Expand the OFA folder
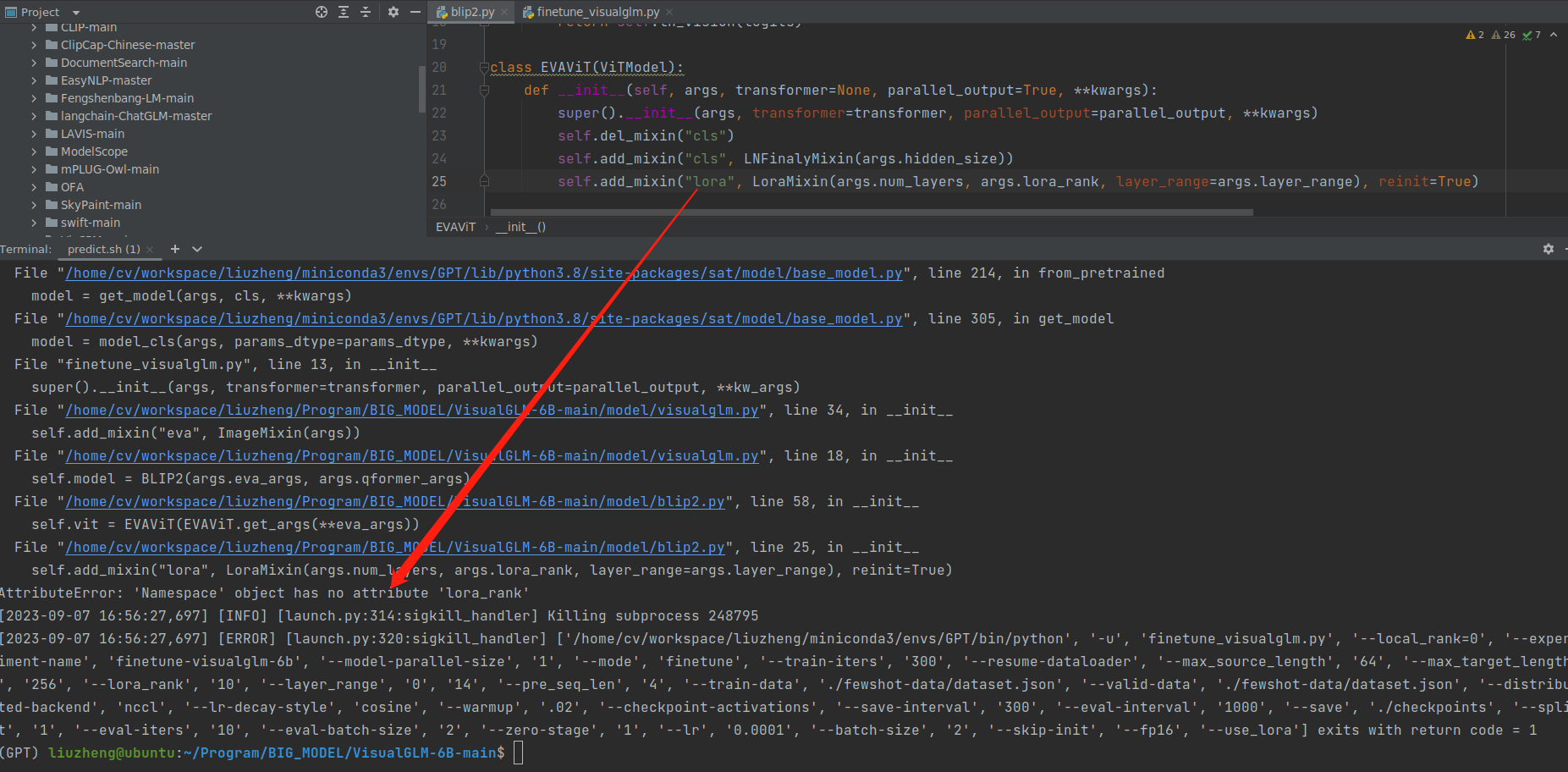1568x772 pixels. 34,187
